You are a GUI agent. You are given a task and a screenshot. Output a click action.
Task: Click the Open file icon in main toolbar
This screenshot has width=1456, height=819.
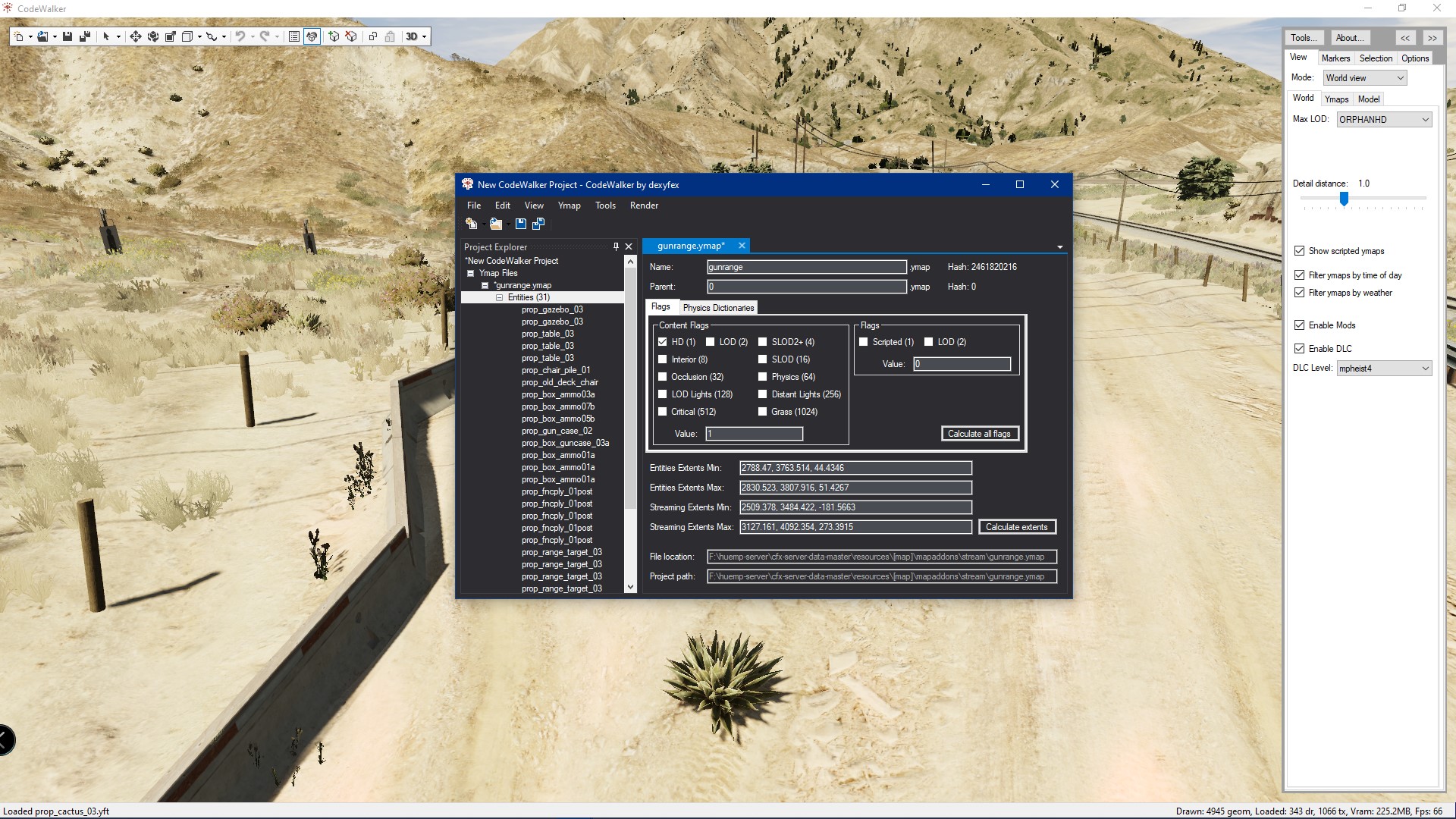[43, 36]
